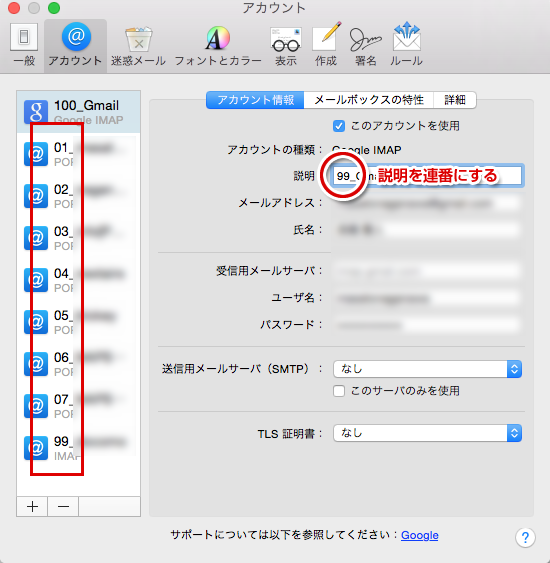Select the 100_Gmail Google IMAP account
The width and height of the screenshot is (550, 563).
(79, 112)
